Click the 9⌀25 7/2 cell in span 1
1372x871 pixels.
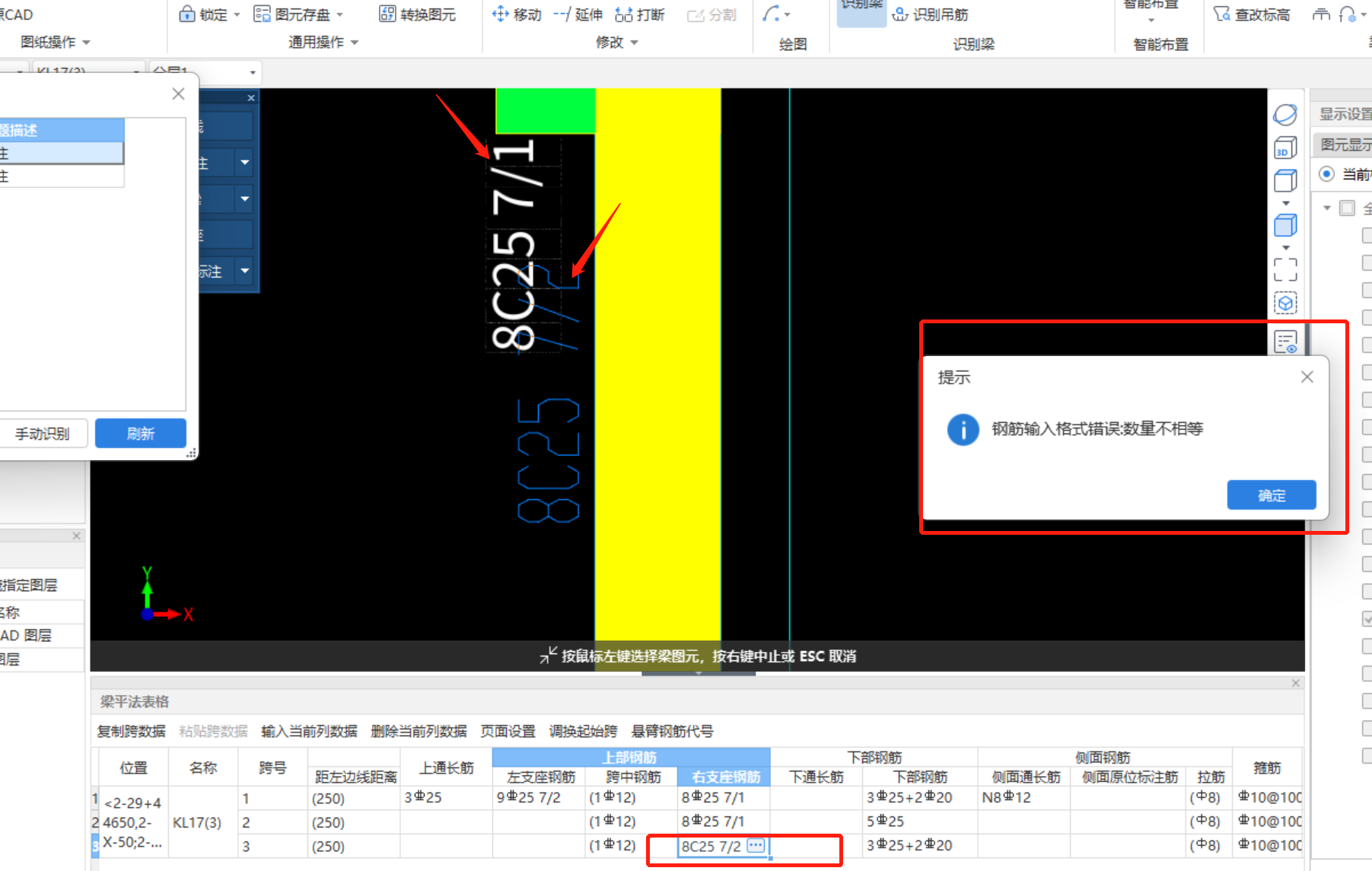click(539, 797)
